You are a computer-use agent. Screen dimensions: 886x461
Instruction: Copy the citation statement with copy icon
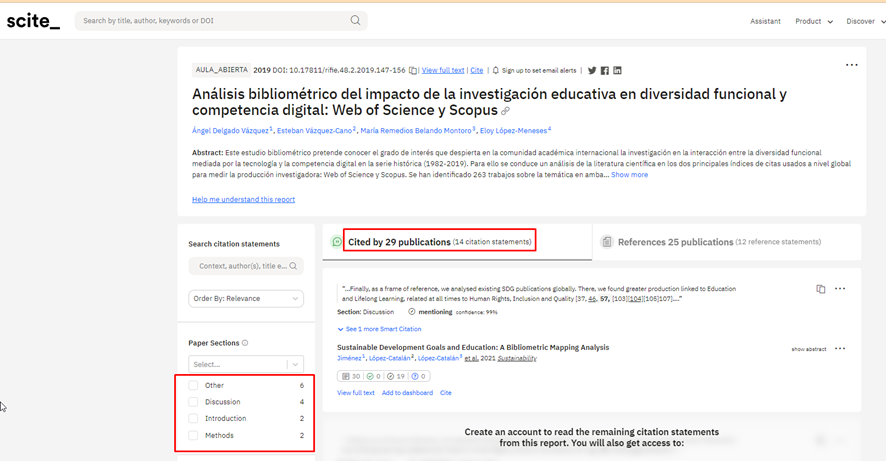click(x=820, y=289)
